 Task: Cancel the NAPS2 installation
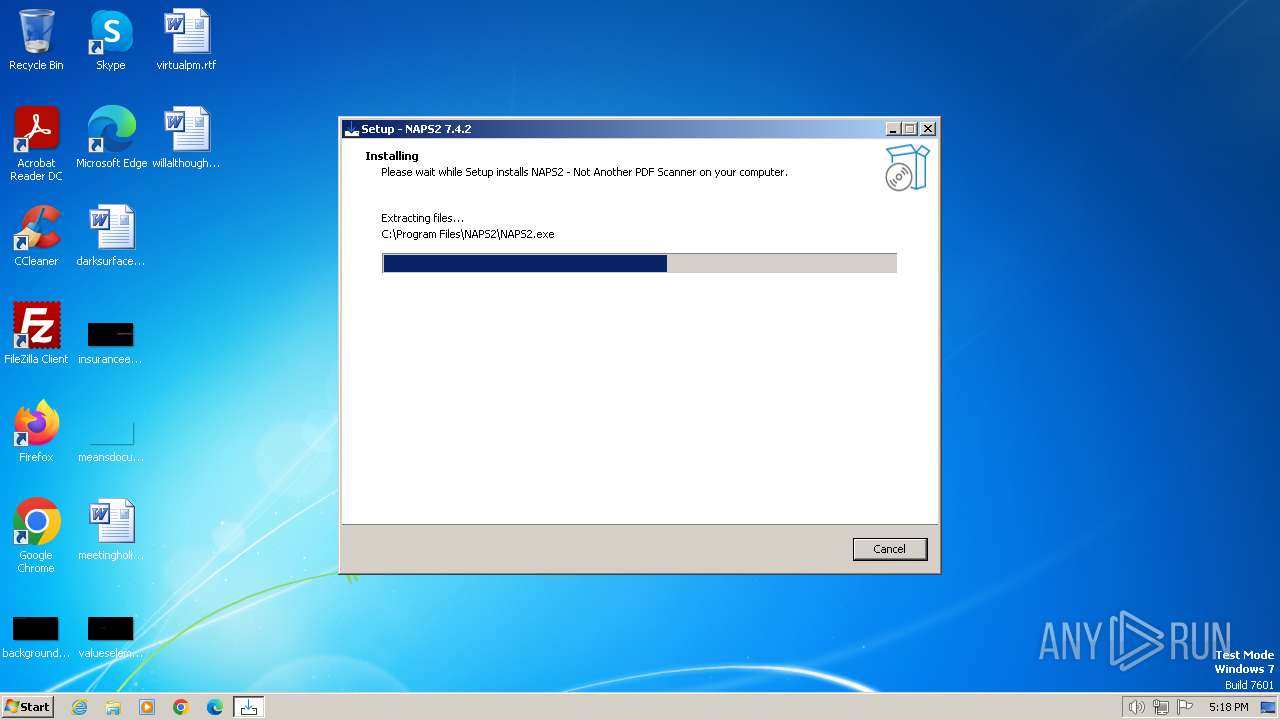coord(889,549)
